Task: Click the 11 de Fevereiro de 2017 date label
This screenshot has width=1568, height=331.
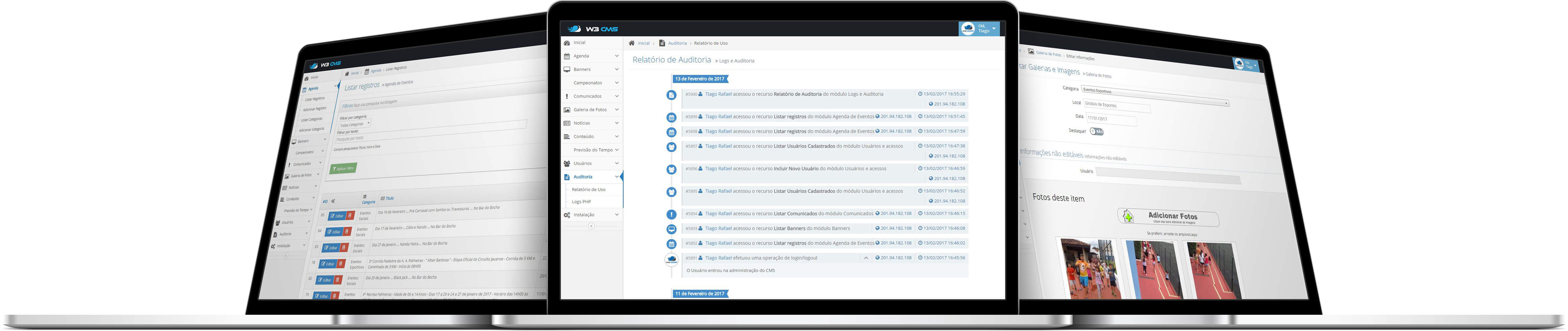Action: tap(700, 293)
